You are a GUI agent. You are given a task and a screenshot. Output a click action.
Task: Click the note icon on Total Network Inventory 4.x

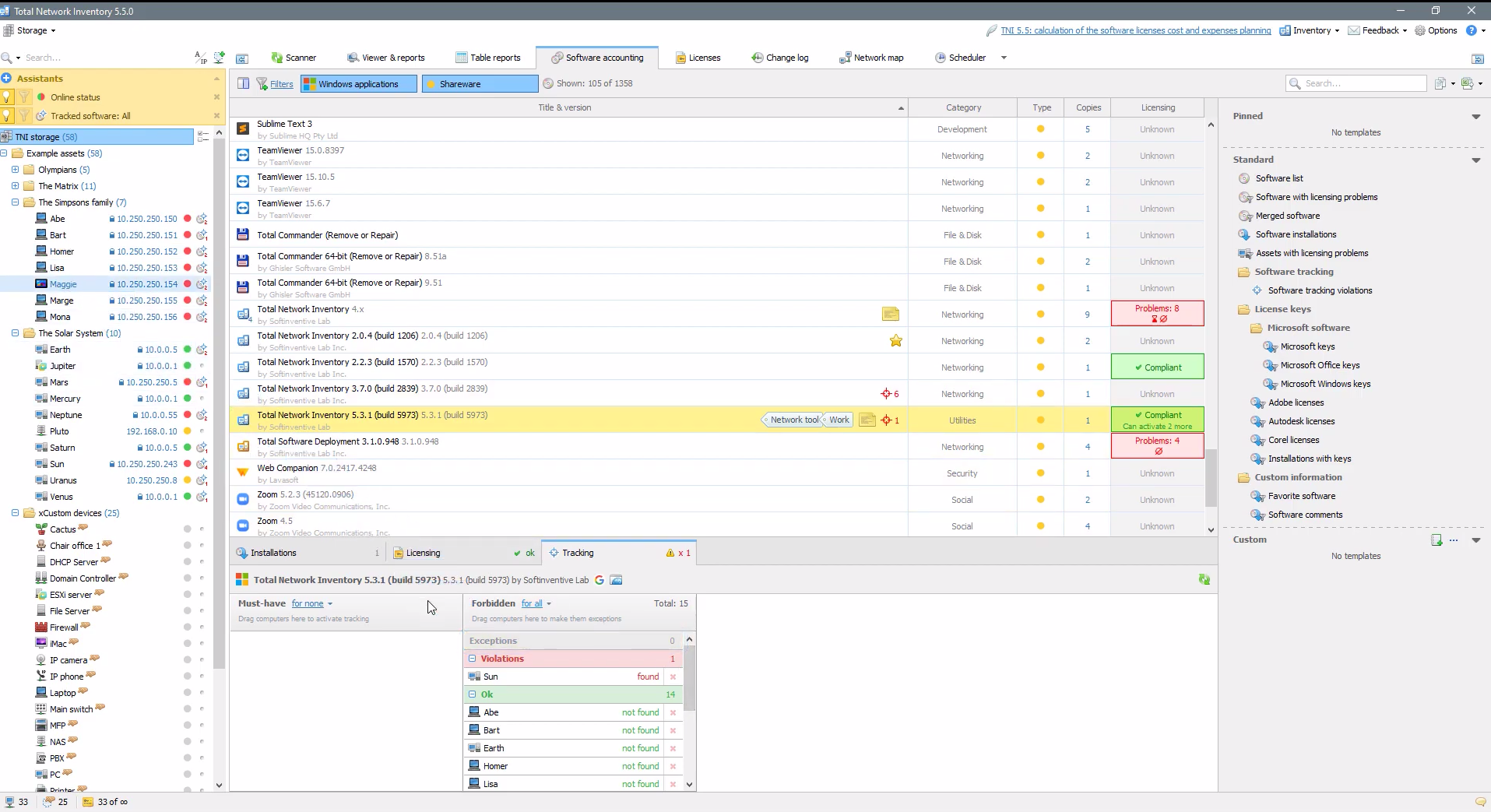[x=891, y=314]
